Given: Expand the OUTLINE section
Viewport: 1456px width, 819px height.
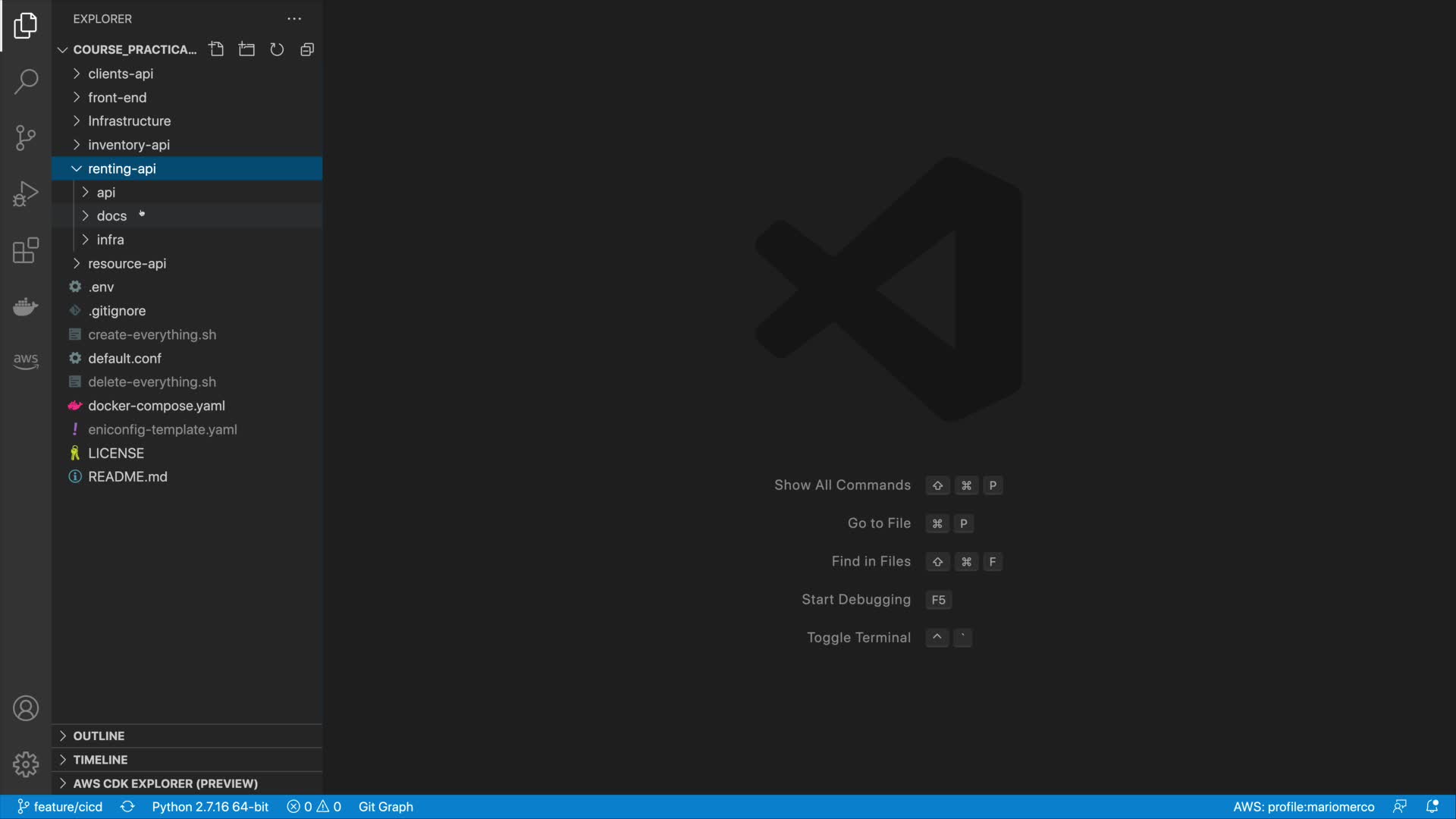Looking at the screenshot, I should coord(99,736).
